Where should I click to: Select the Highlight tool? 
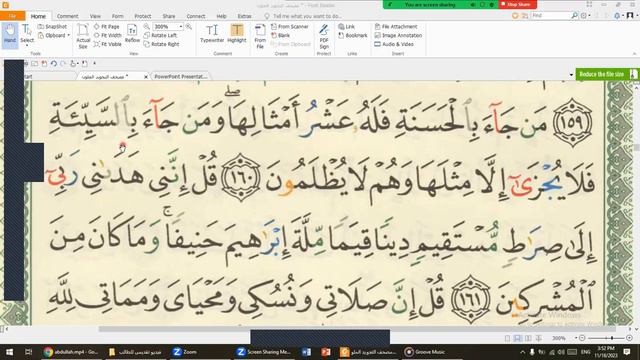coord(237,33)
